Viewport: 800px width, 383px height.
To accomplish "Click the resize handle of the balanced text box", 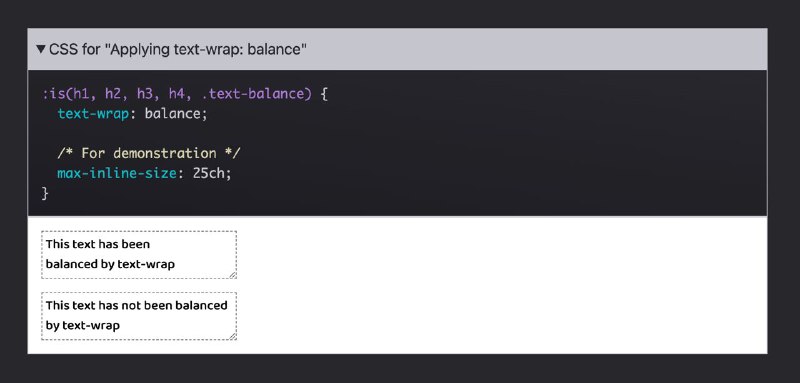I will pos(233,275).
